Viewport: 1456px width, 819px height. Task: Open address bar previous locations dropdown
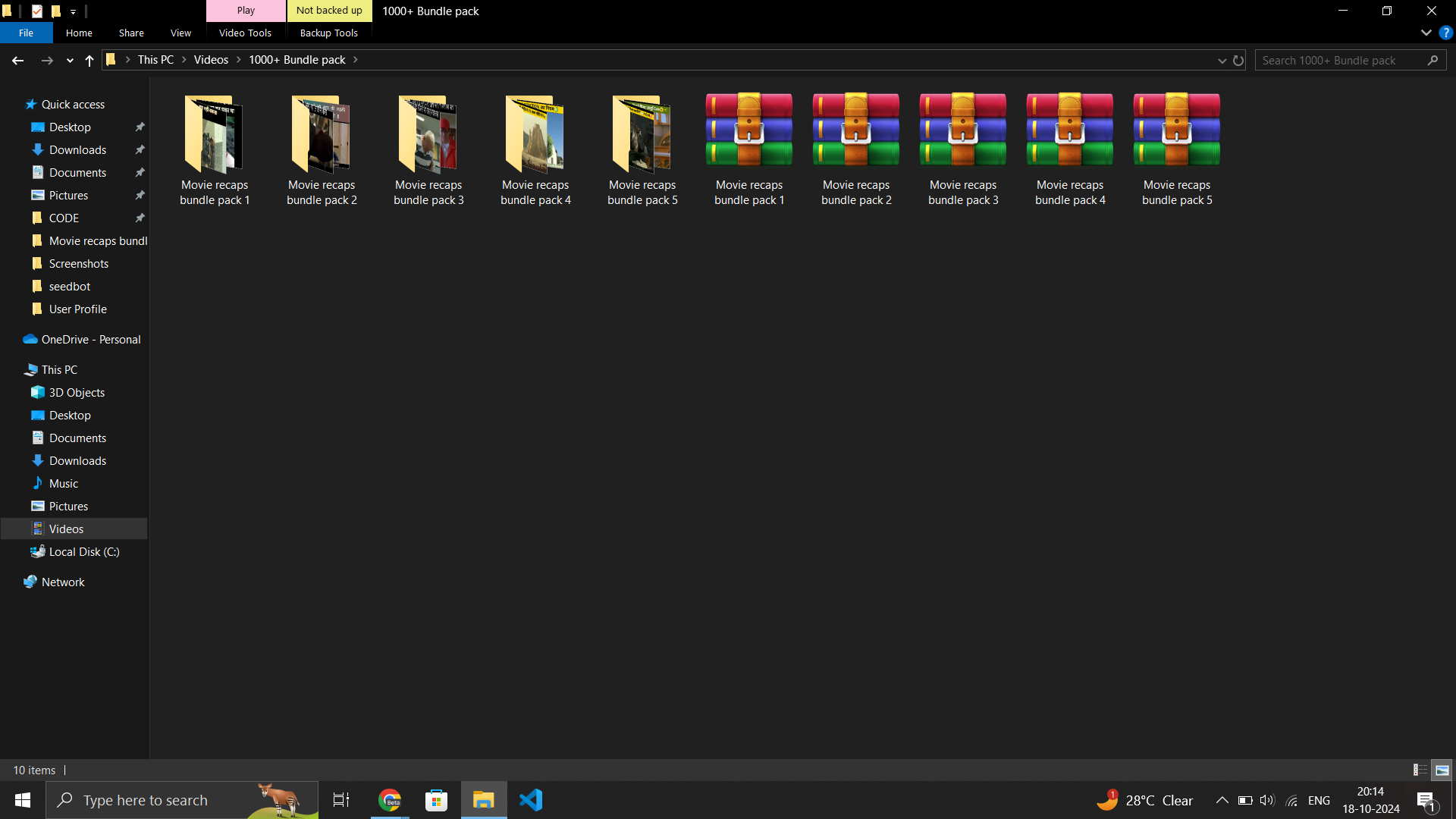click(1222, 61)
